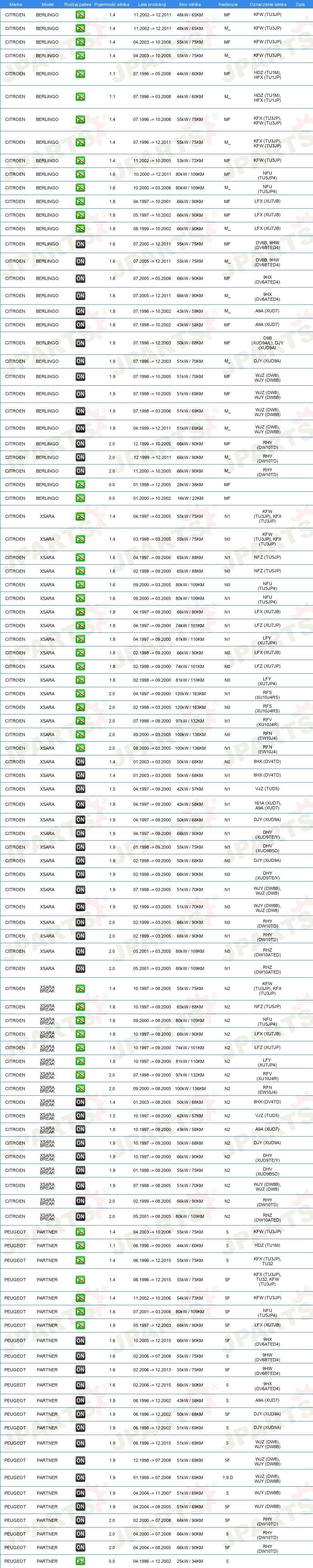
Task: Click petrol icon in Xsara 120kW / 163KM N0 row
Action: (80, 707)
